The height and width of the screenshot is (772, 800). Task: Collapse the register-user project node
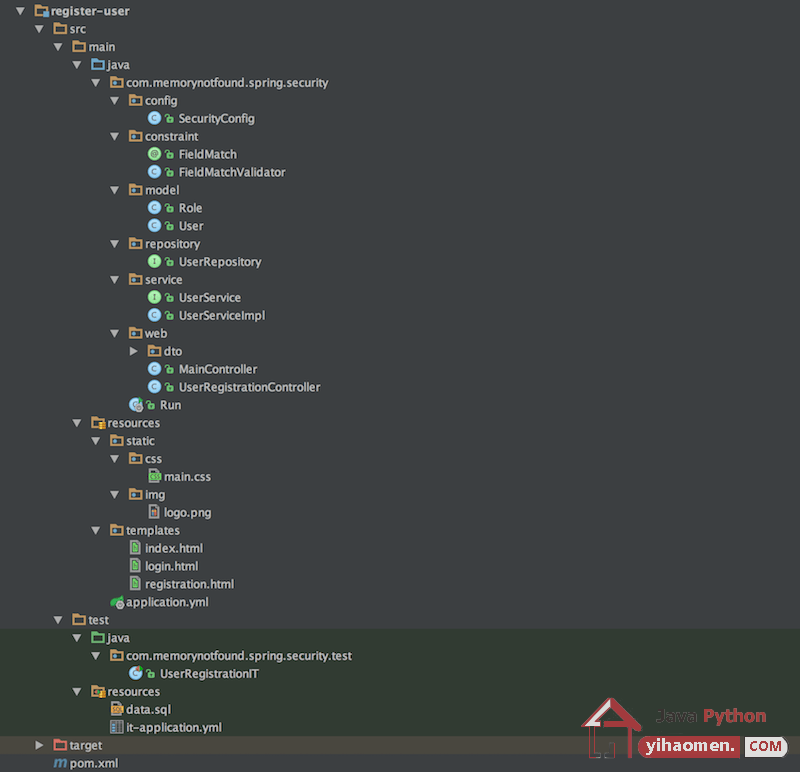[x=20, y=11]
